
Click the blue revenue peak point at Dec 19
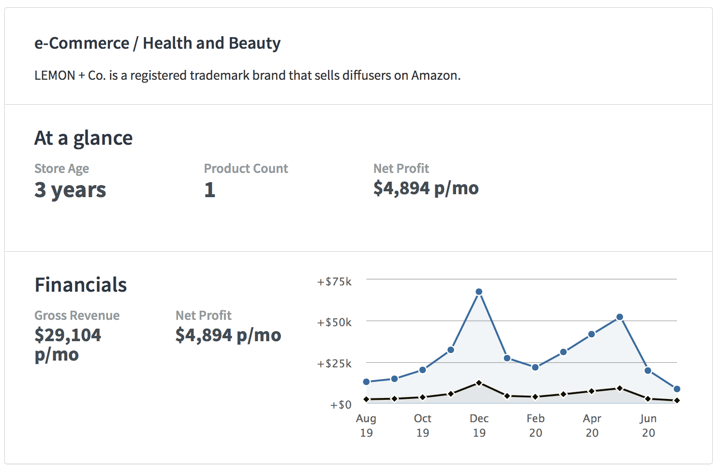pos(479,292)
